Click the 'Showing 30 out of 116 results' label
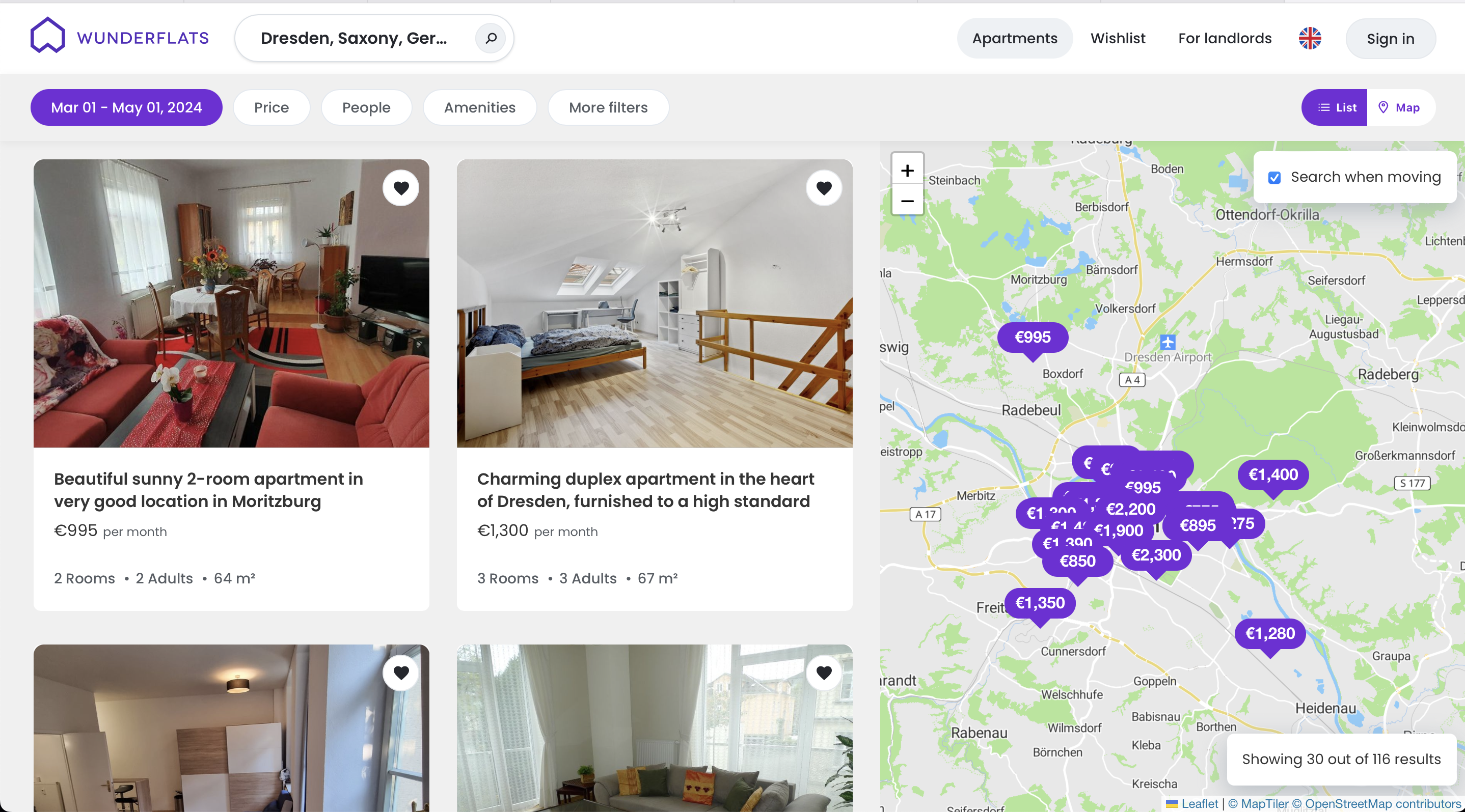Viewport: 1465px width, 812px height. 1341,759
